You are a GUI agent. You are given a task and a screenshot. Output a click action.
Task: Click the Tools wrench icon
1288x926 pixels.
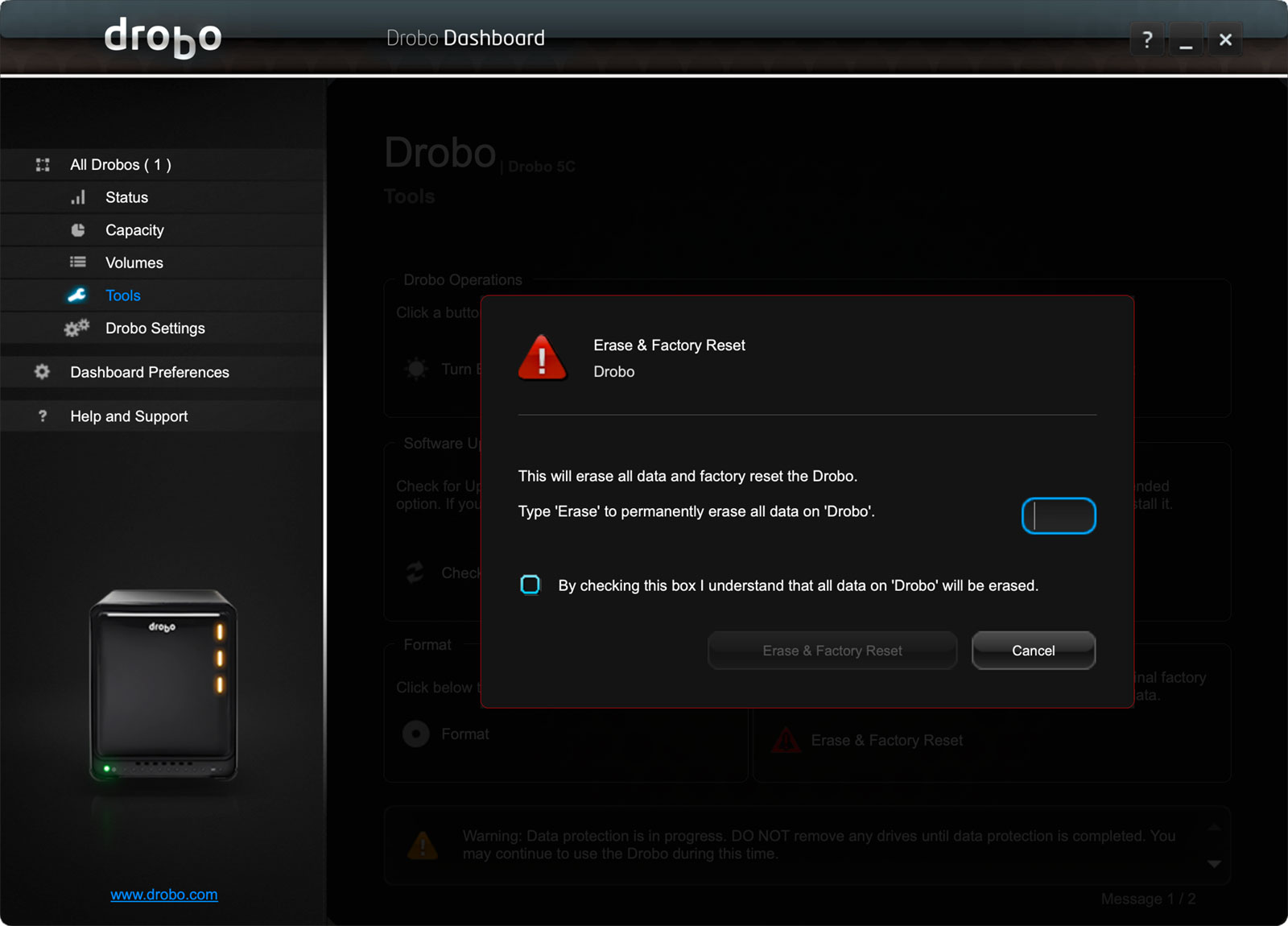77,296
